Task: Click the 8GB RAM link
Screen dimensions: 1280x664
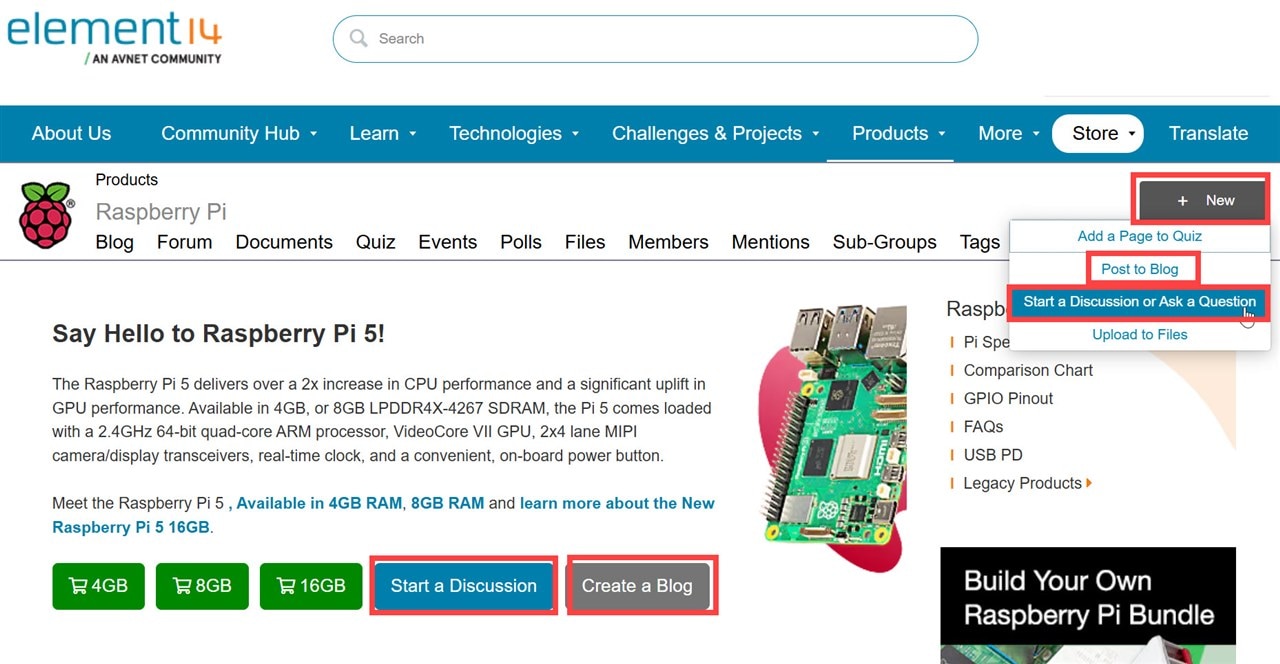Action: [447, 503]
